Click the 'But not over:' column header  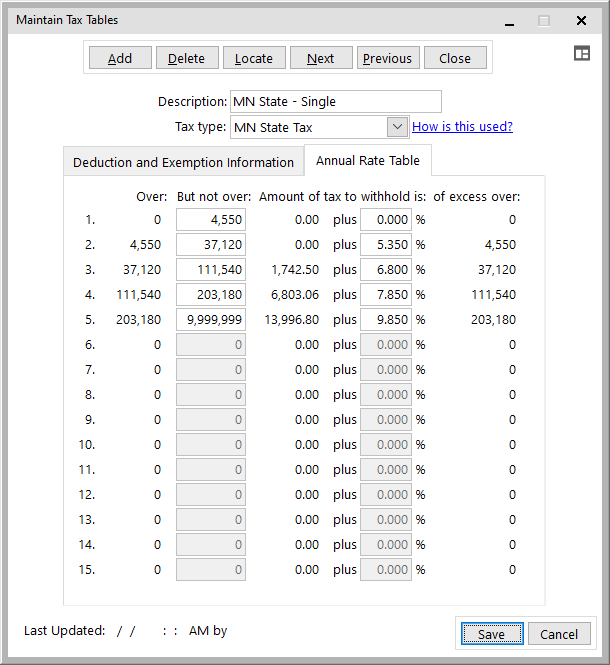[x=214, y=197]
